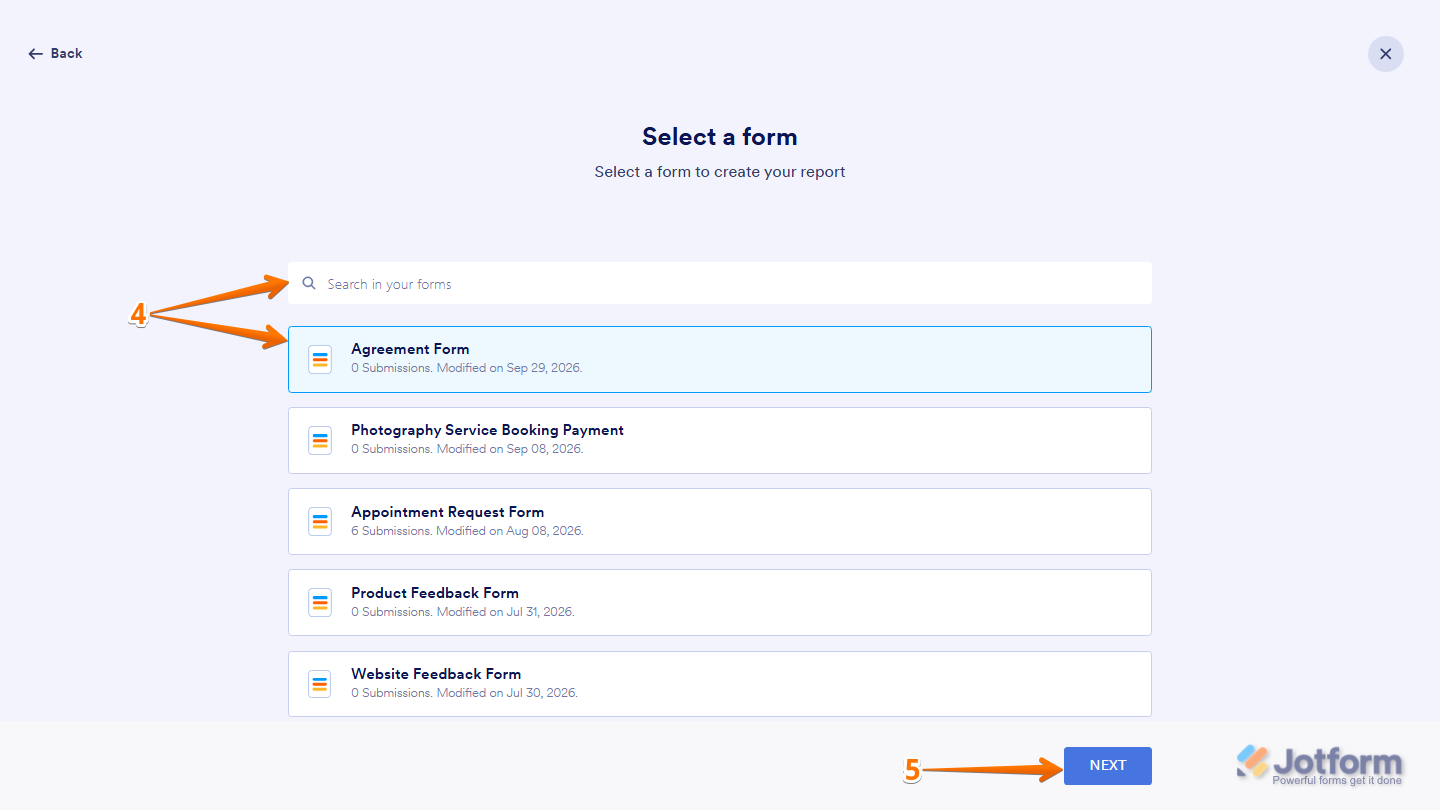This screenshot has height=810, width=1440.
Task: Pick the Appointment Request Form title
Action: click(x=447, y=512)
